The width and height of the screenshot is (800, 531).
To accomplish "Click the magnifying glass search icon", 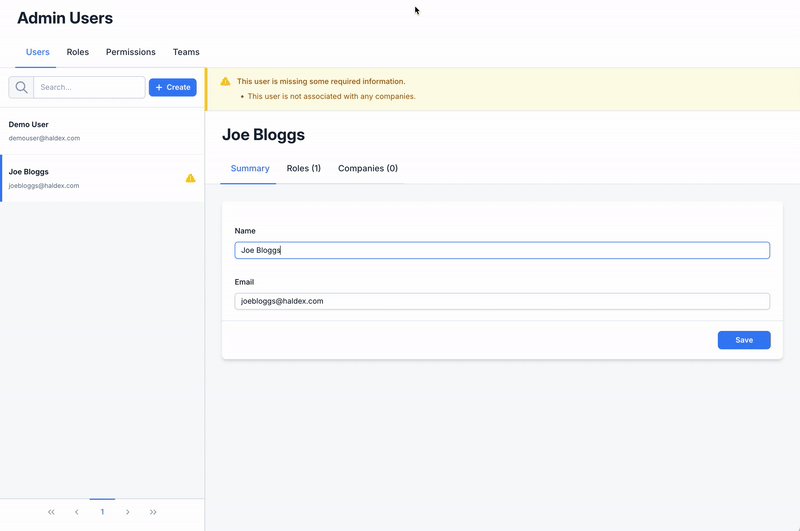I will point(21,87).
